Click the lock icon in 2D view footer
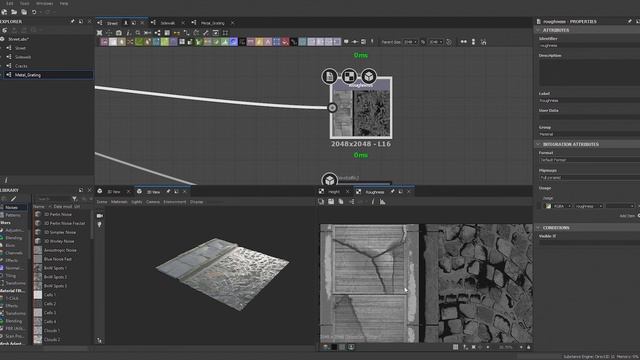 [529, 347]
